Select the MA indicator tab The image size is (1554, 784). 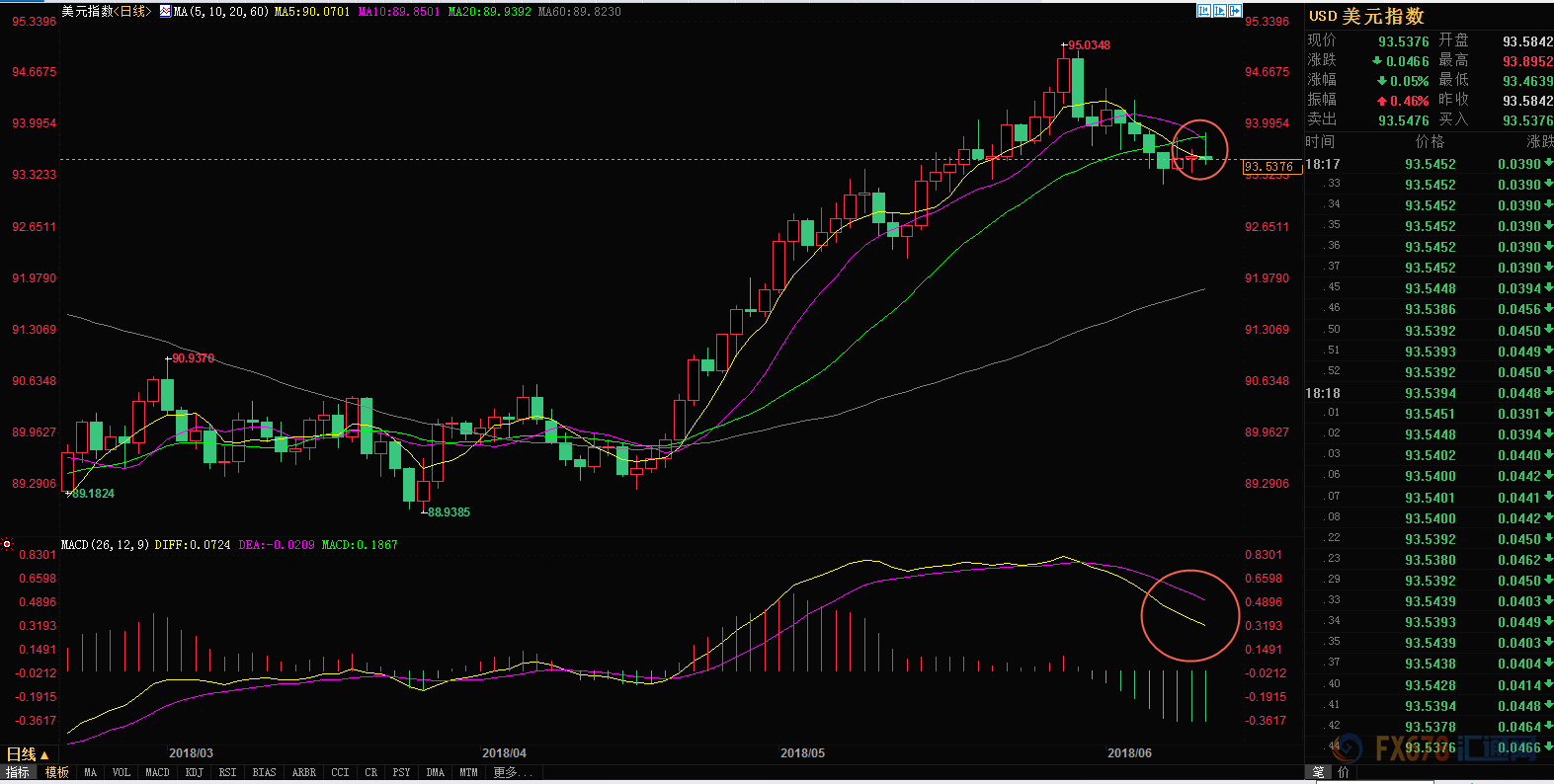[91, 772]
